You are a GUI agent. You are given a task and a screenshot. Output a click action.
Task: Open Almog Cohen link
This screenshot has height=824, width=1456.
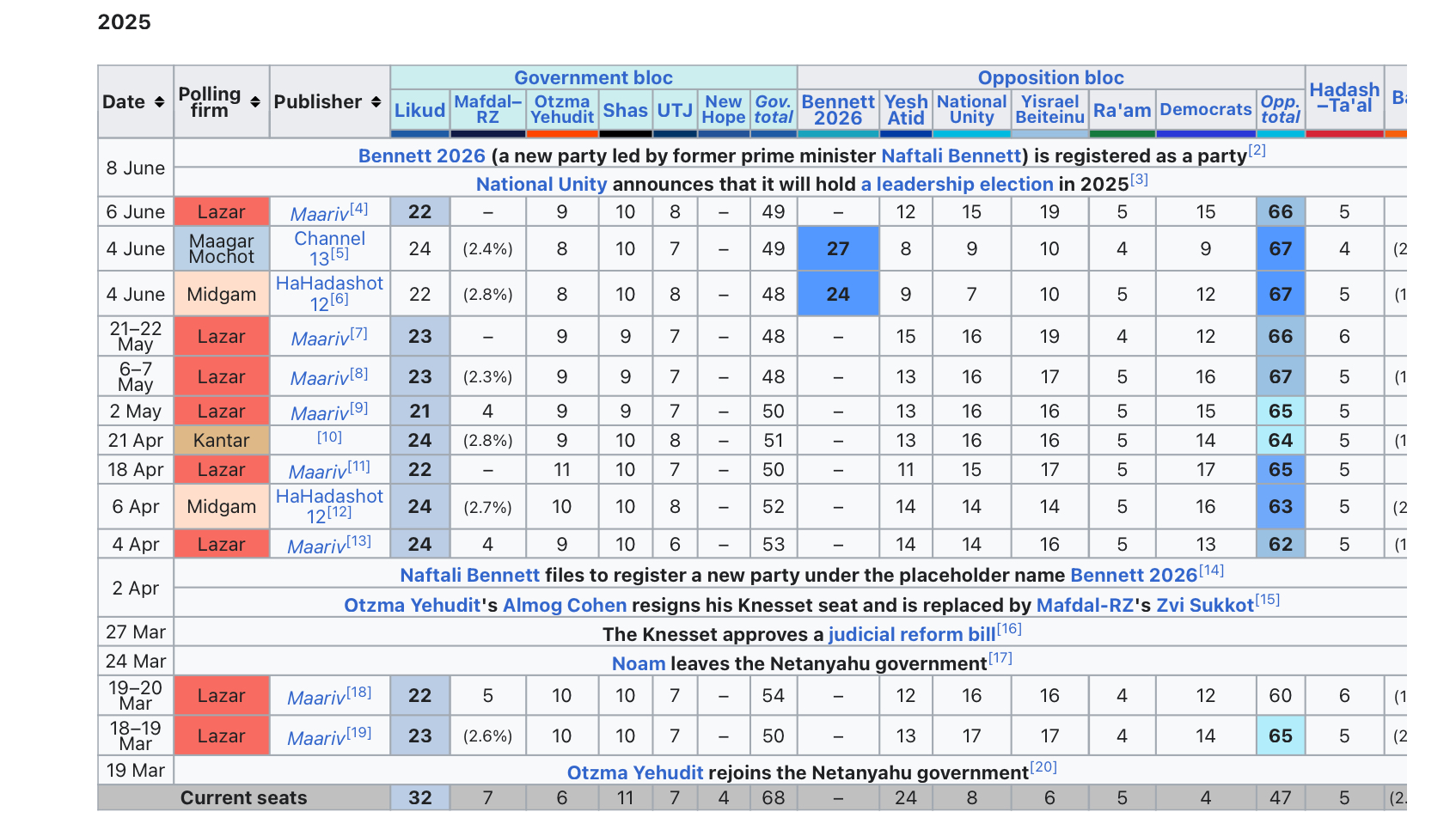coord(565,606)
